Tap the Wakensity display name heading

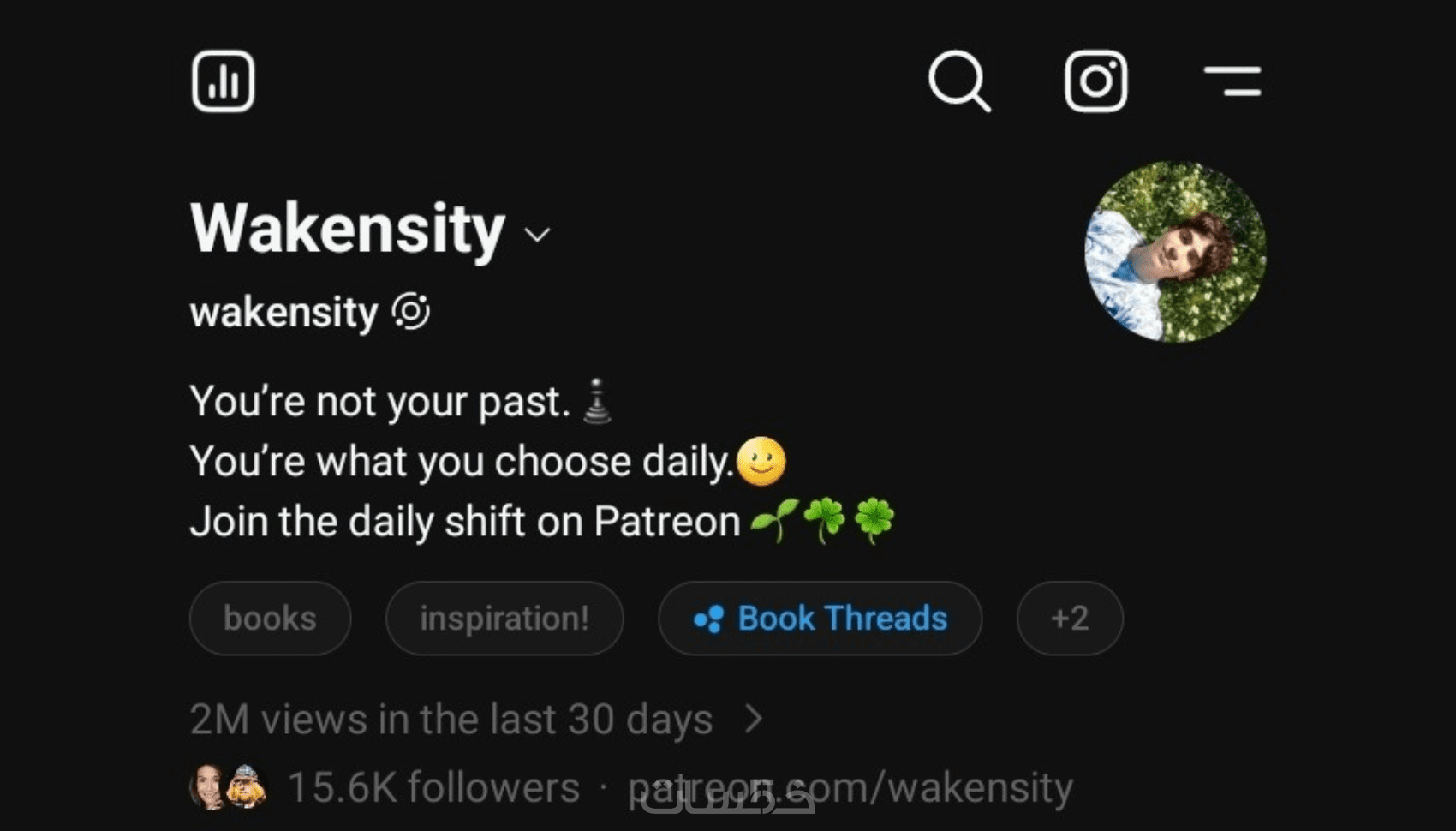point(348,229)
